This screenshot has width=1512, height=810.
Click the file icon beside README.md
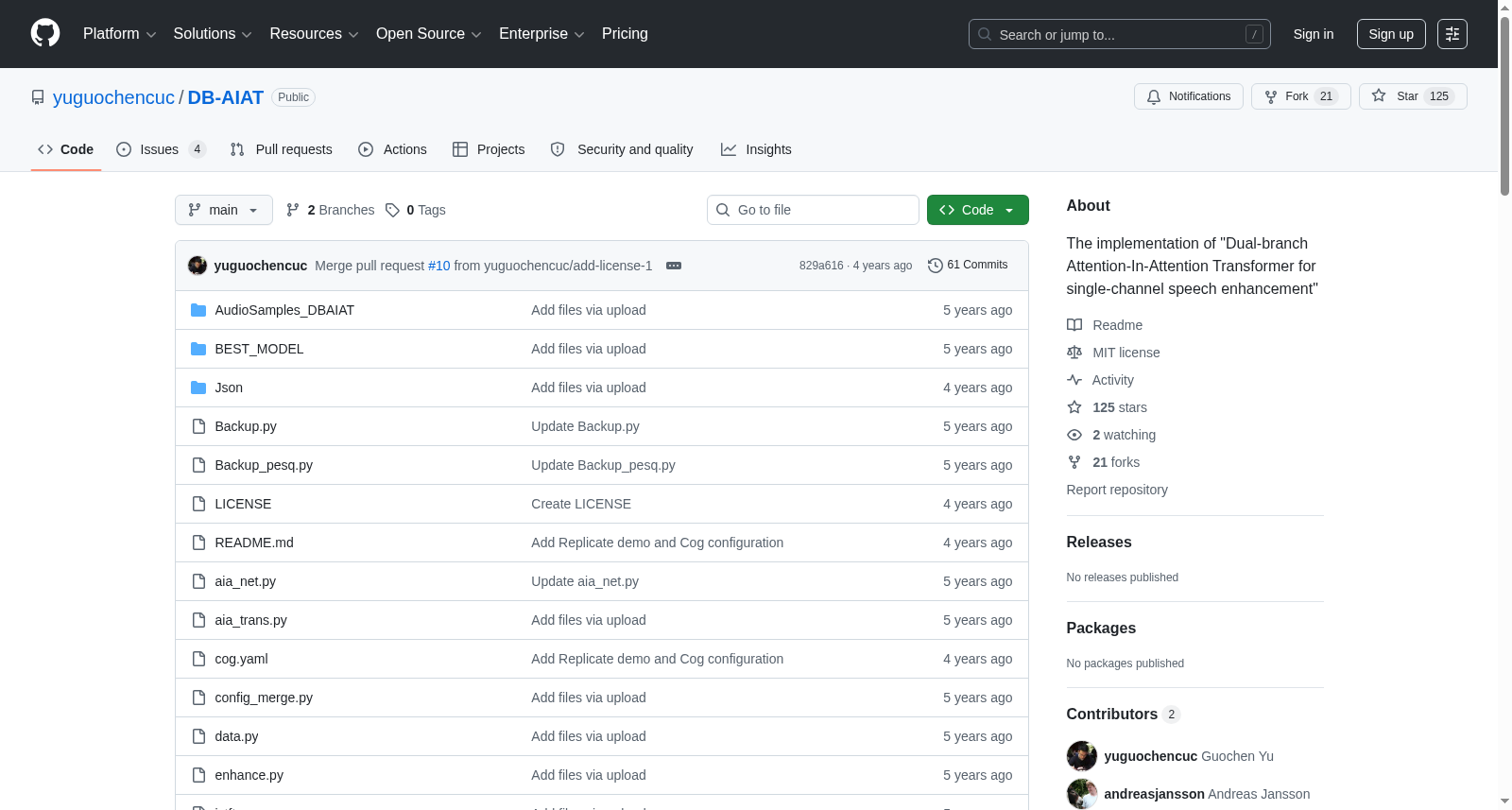click(198, 543)
